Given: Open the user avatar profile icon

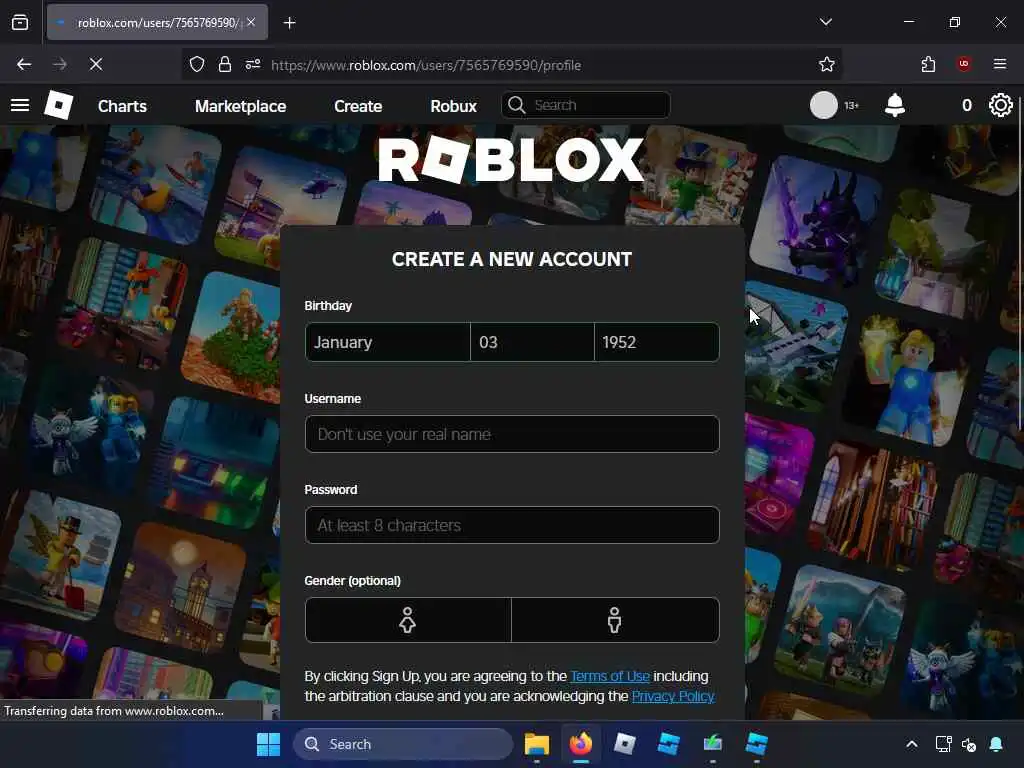Looking at the screenshot, I should coord(824,105).
